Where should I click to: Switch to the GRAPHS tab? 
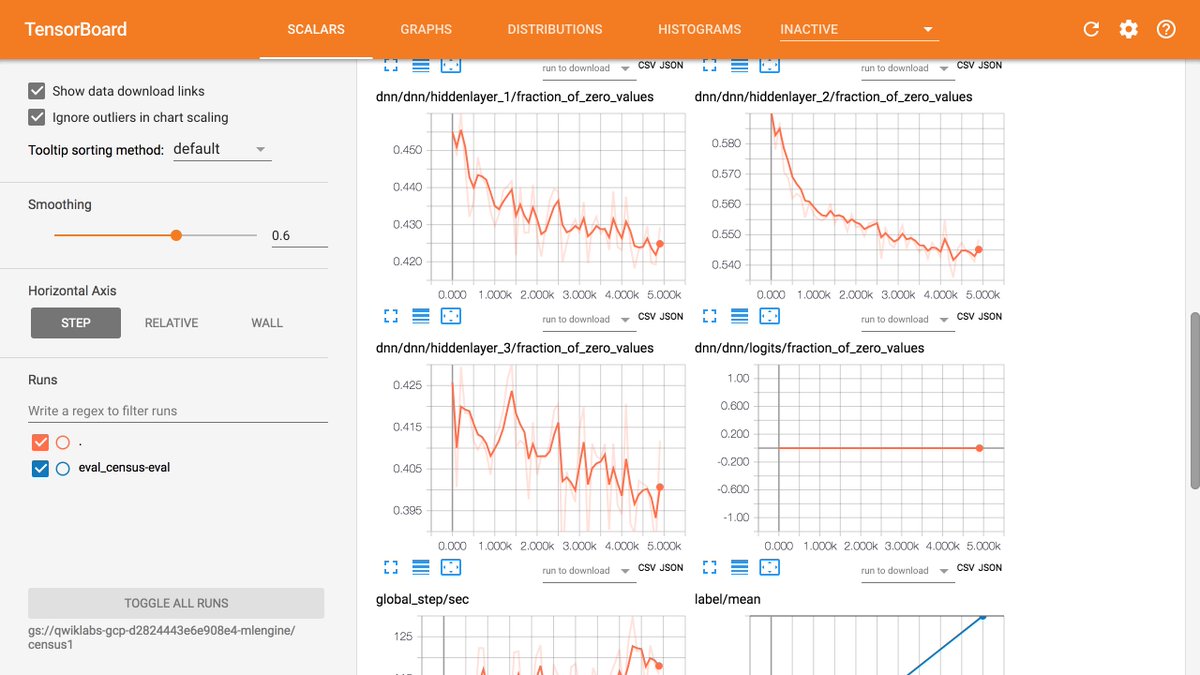pos(426,29)
